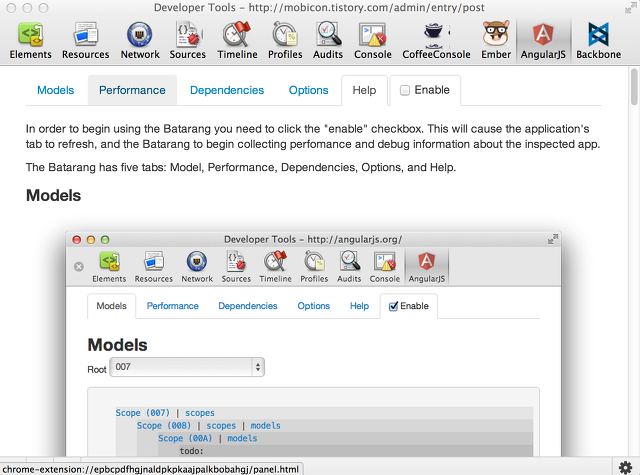Screen dimensions: 640x475
Task: Open the Elements panel in the main toolbar
Action: tap(31, 41)
